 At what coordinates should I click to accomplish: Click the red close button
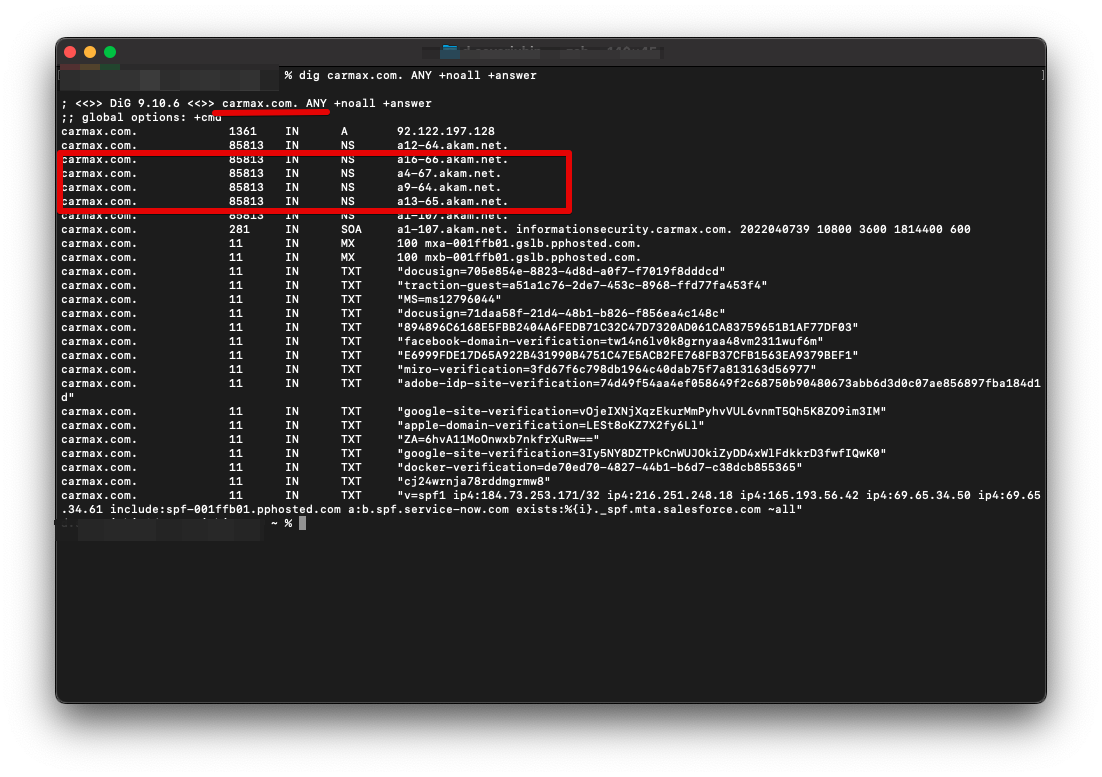click(71, 50)
